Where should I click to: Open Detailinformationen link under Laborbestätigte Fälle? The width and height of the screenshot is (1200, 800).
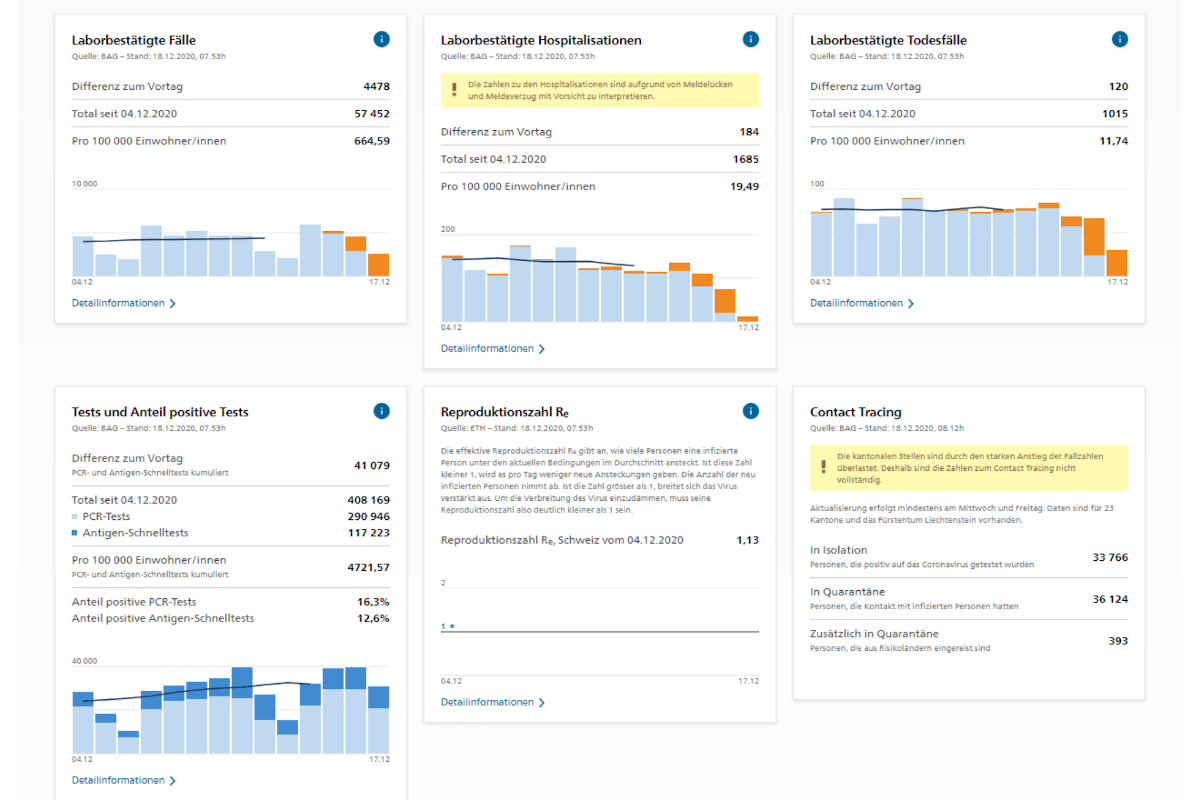pyautogui.click(x=118, y=303)
